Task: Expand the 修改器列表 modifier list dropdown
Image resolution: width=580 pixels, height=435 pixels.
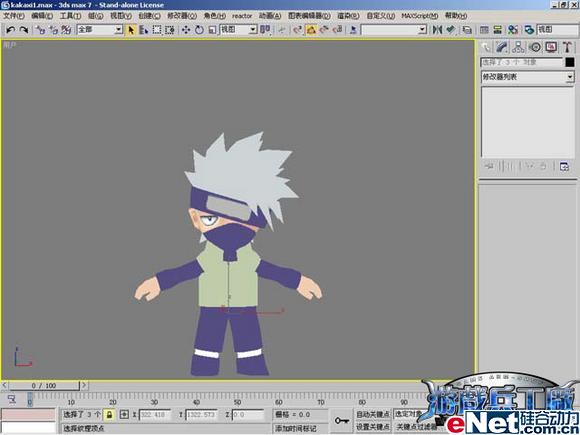Action: coord(527,77)
